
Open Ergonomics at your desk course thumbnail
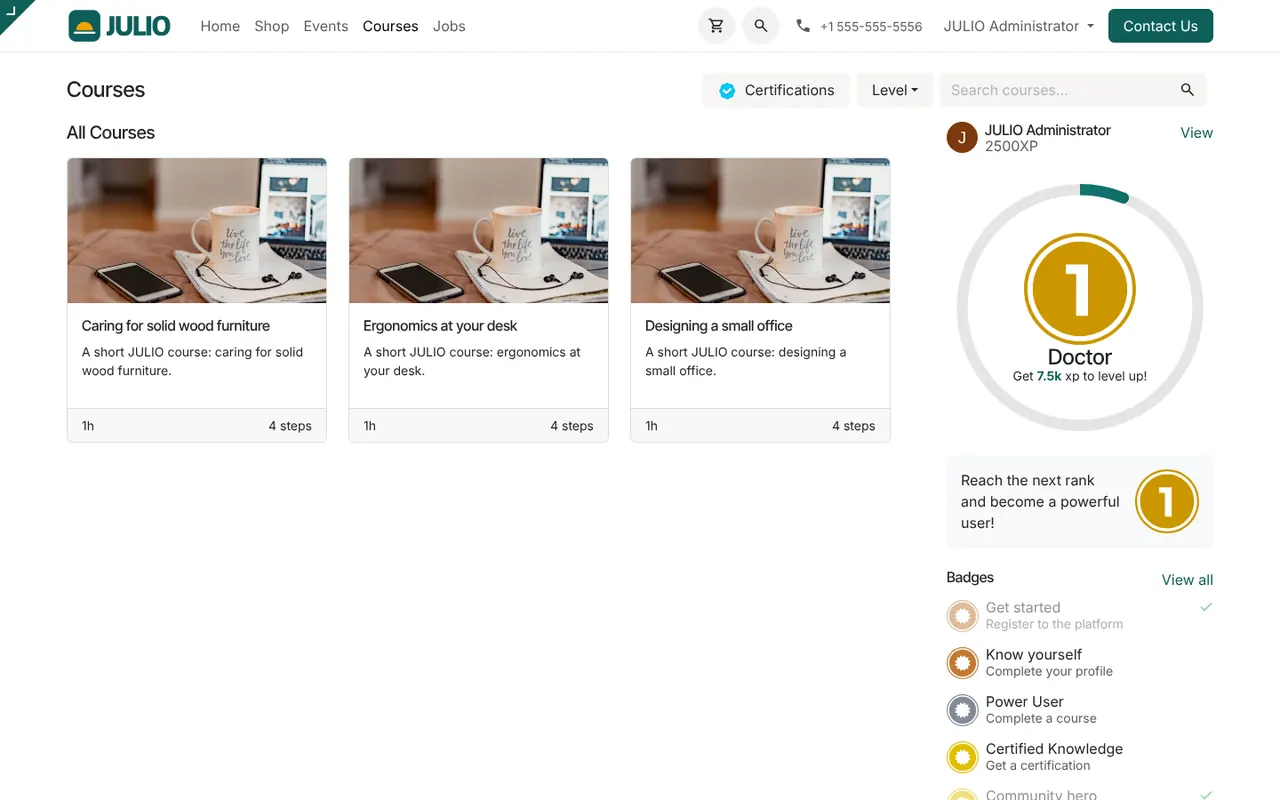(x=478, y=230)
